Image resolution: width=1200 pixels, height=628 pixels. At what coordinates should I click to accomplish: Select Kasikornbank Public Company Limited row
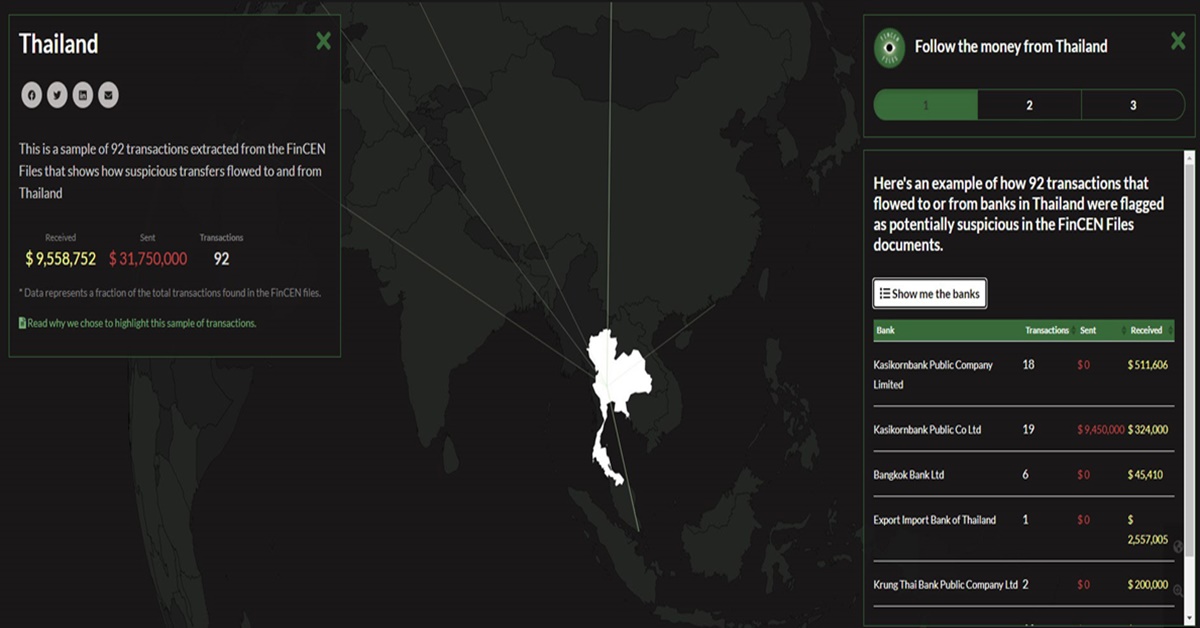point(1023,374)
